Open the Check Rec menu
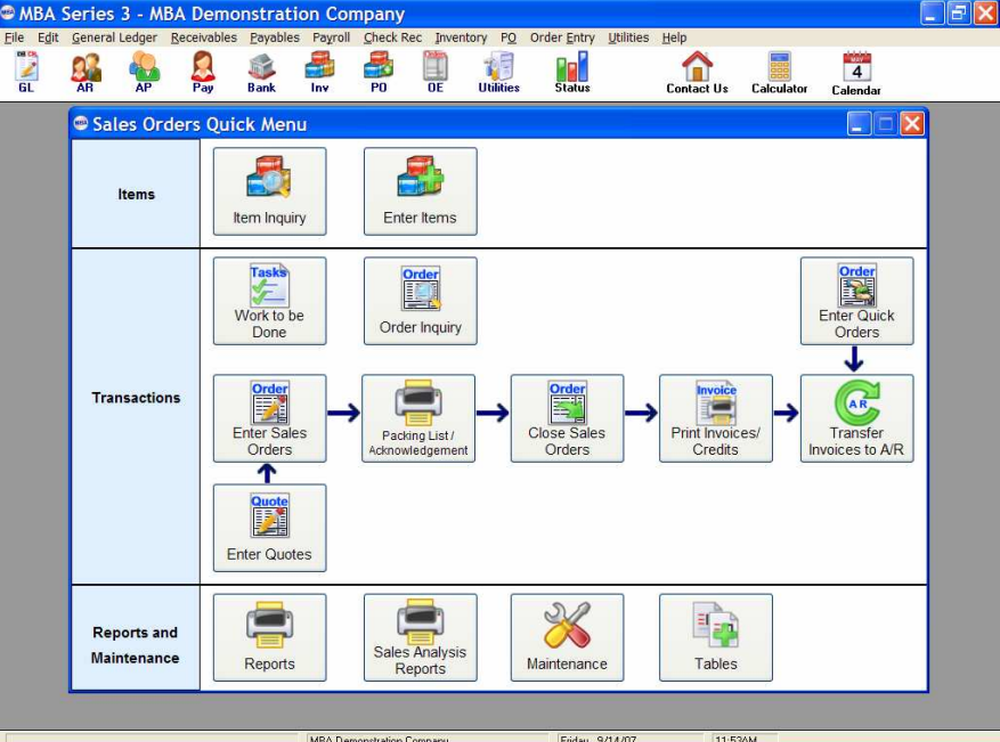The height and width of the screenshot is (742, 1000). pos(392,38)
